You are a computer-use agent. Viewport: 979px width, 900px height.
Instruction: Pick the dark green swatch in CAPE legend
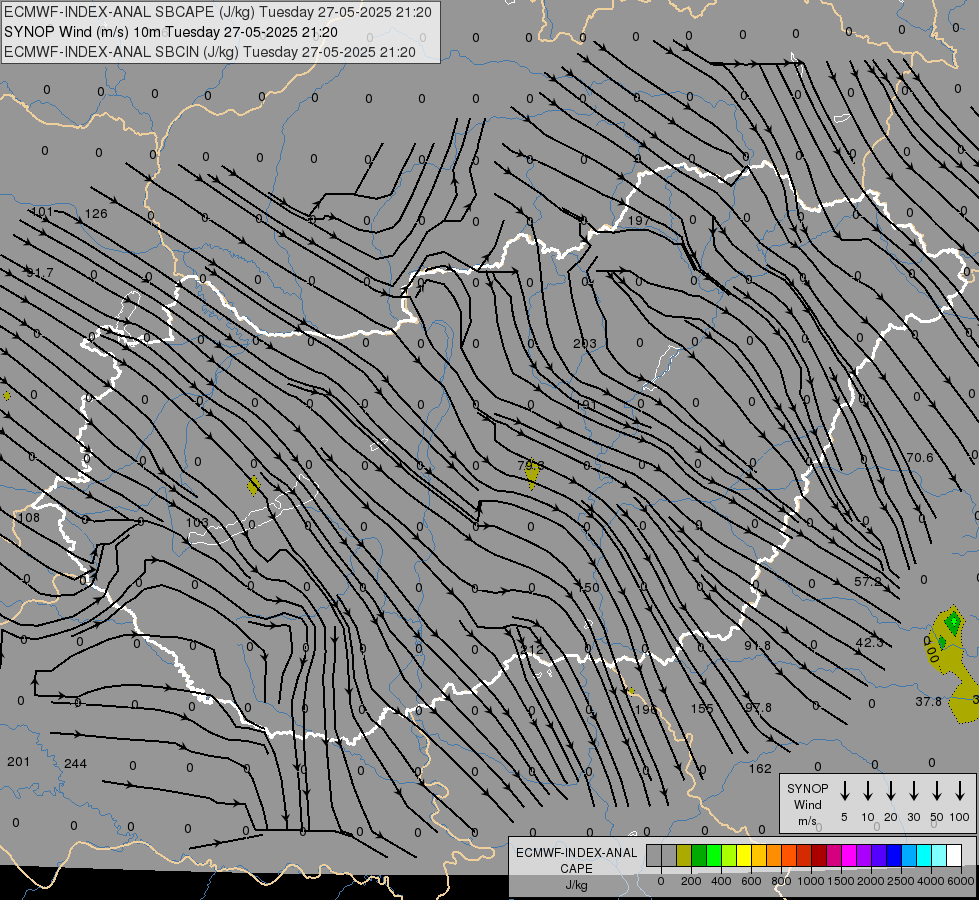point(699,856)
